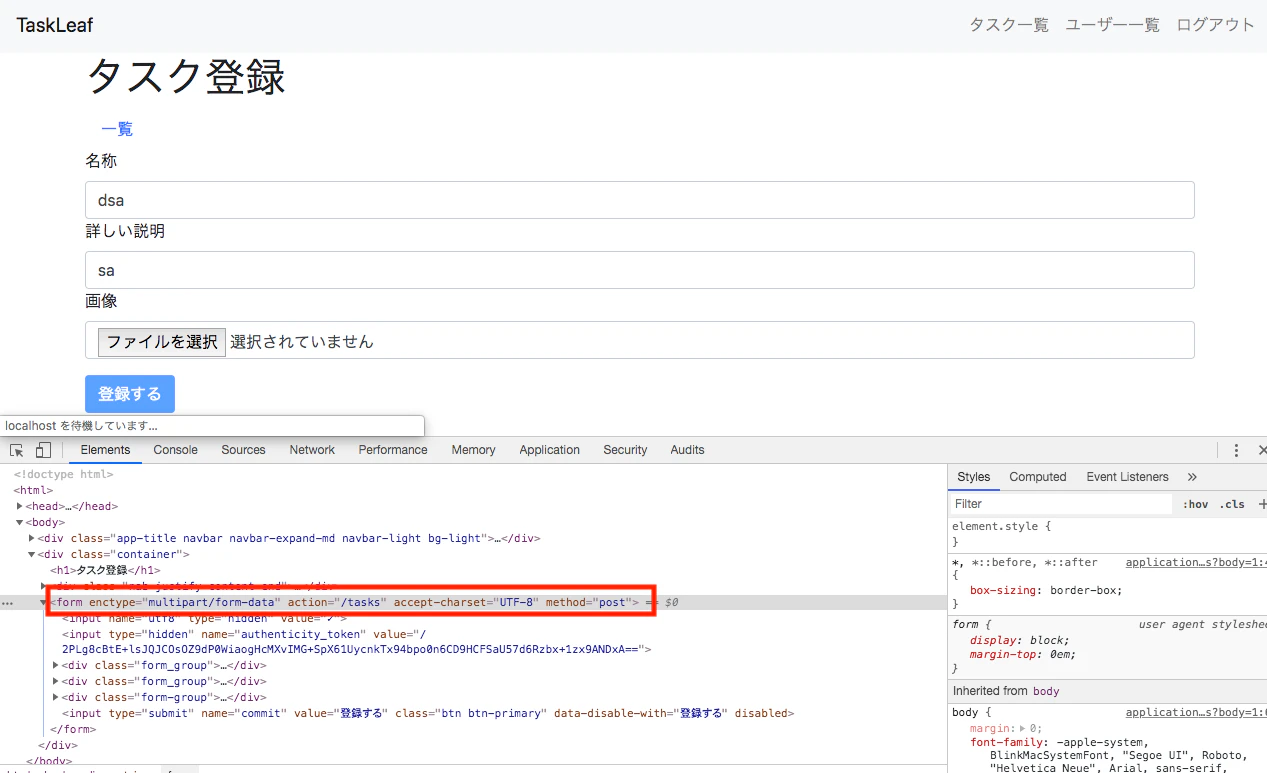Screen dimensions: 1267x773
Task: Click the 登録する submit button
Action: click(x=130, y=394)
